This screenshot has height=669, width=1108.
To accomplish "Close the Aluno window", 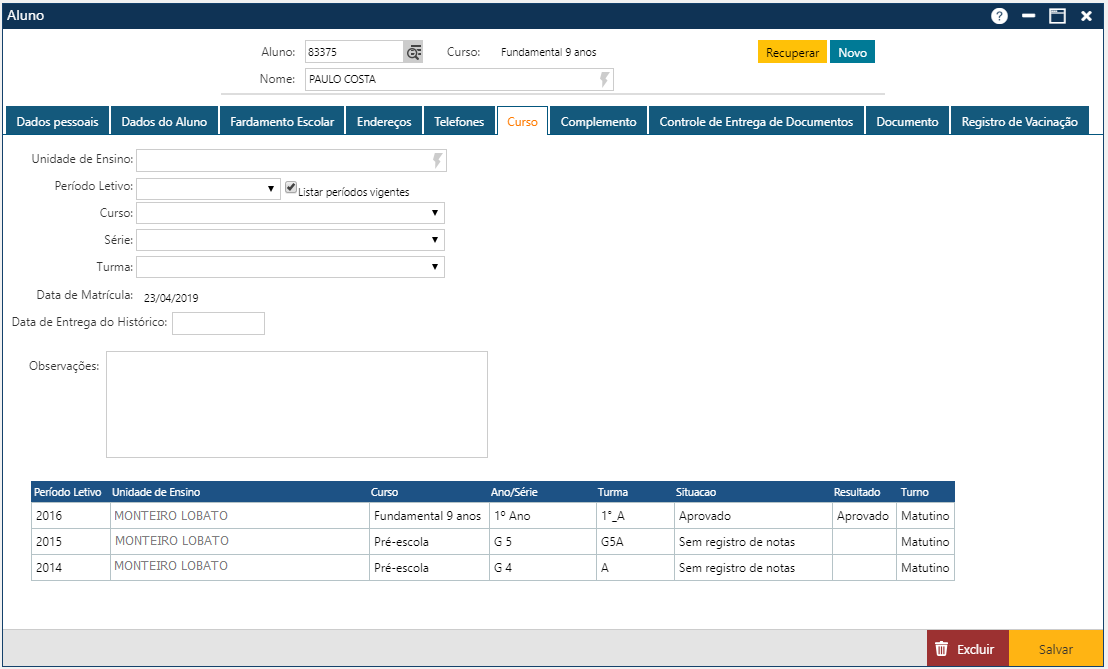I will [1086, 16].
